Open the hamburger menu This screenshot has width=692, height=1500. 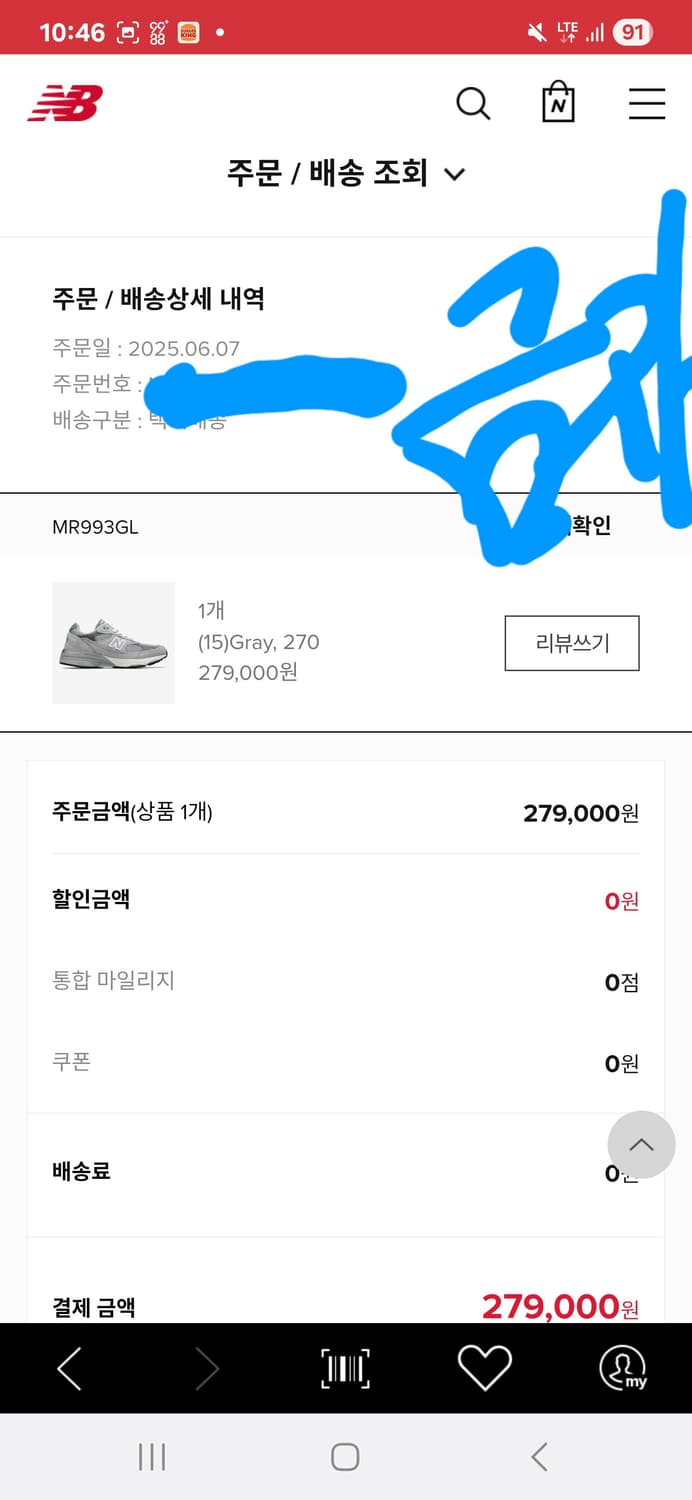coord(647,103)
